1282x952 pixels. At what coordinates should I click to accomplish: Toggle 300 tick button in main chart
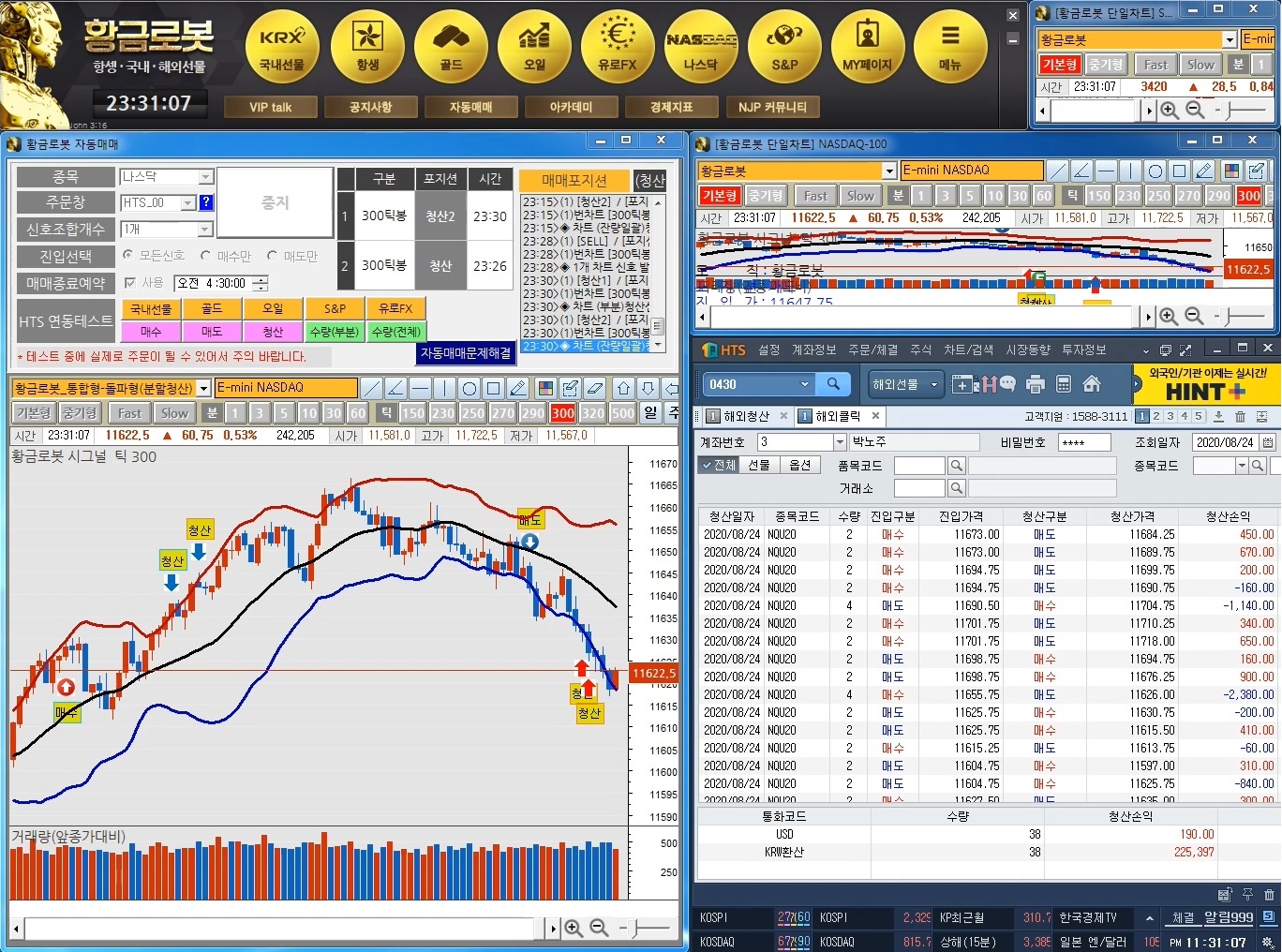[563, 413]
